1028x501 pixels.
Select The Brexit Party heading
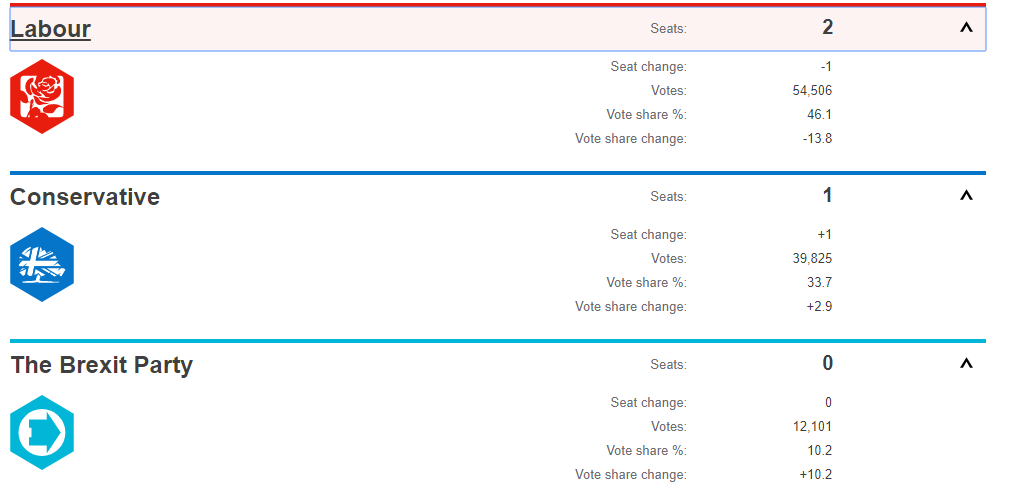pyautogui.click(x=102, y=365)
